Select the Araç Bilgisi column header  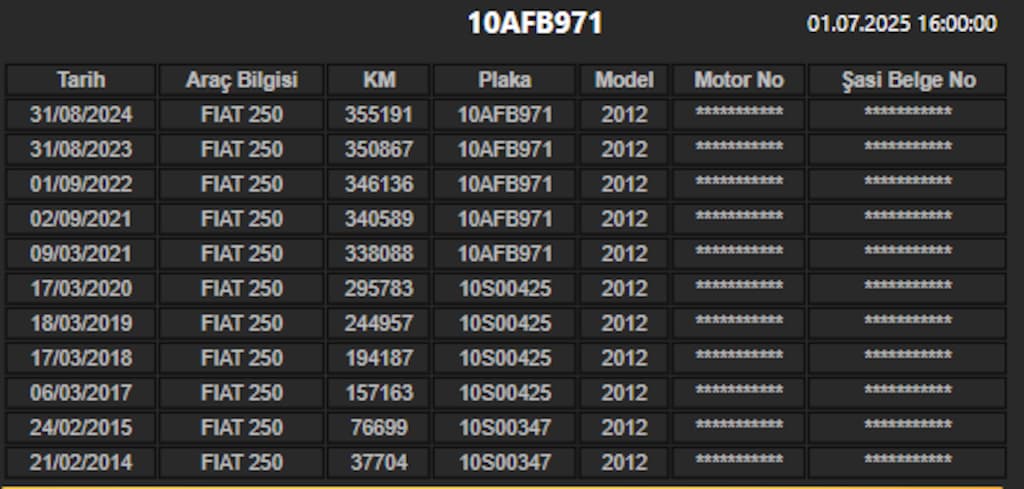pos(242,80)
